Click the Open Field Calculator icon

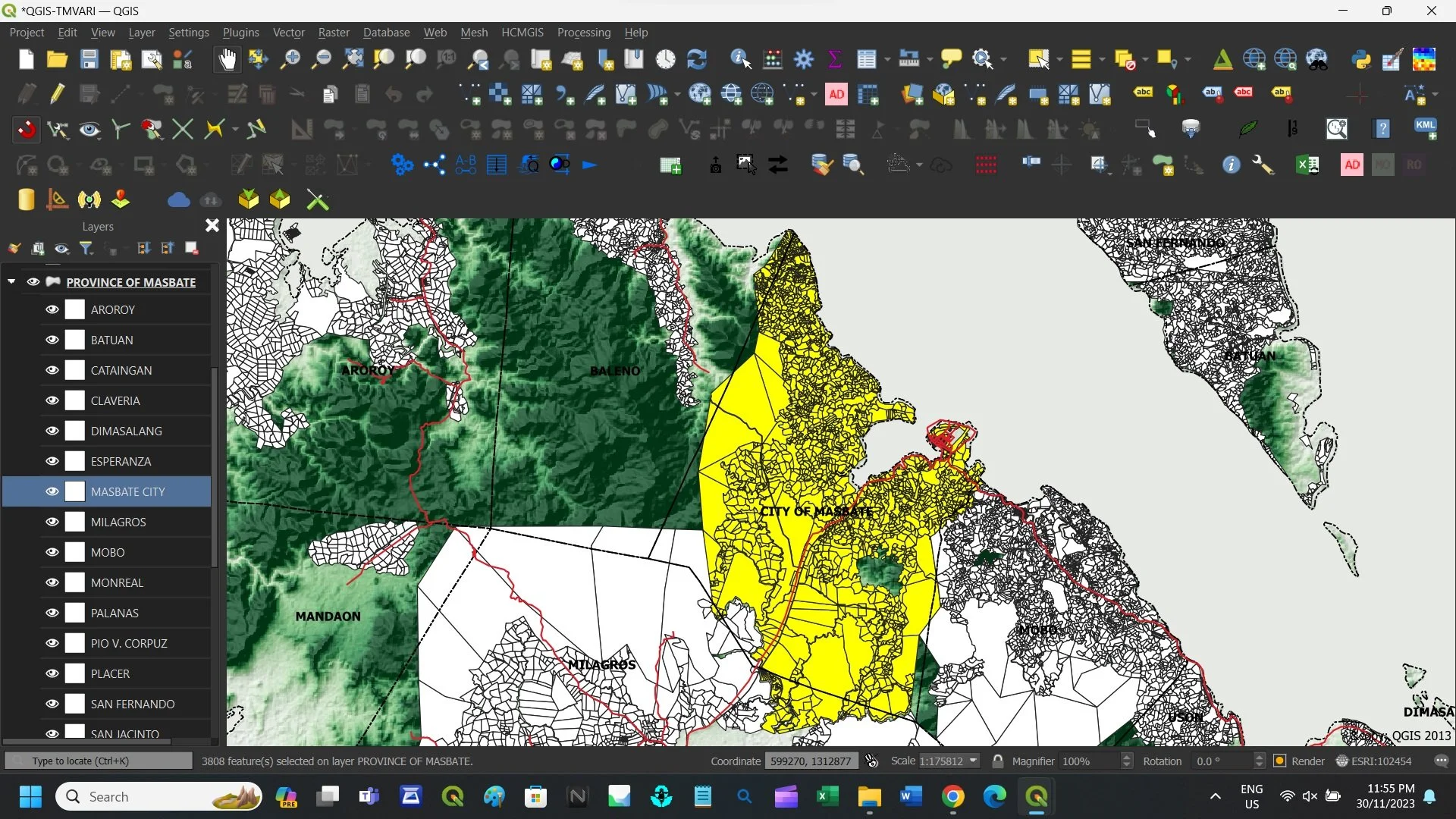click(x=773, y=59)
